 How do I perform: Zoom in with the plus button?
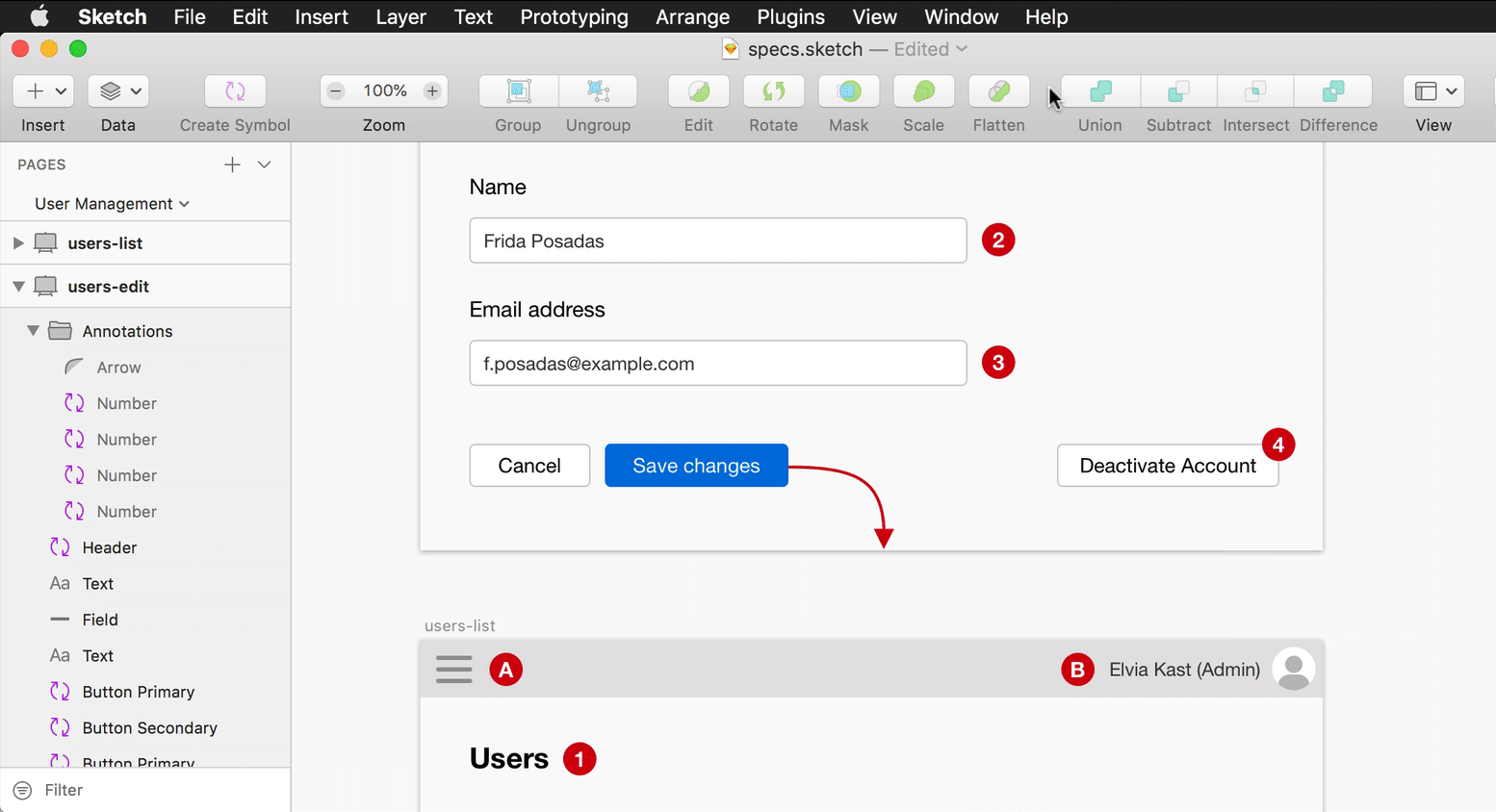(432, 91)
